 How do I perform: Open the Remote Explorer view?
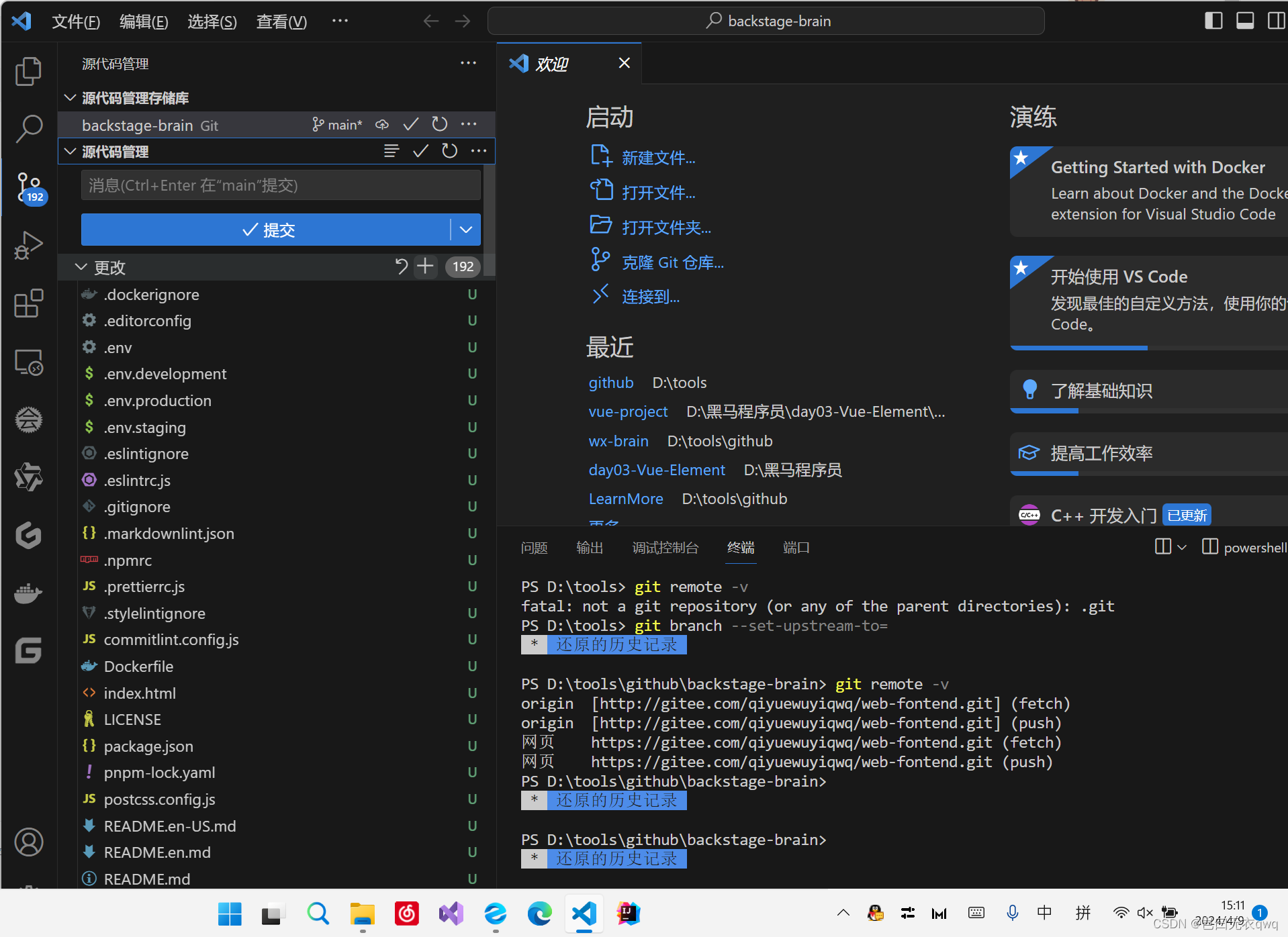click(x=28, y=362)
